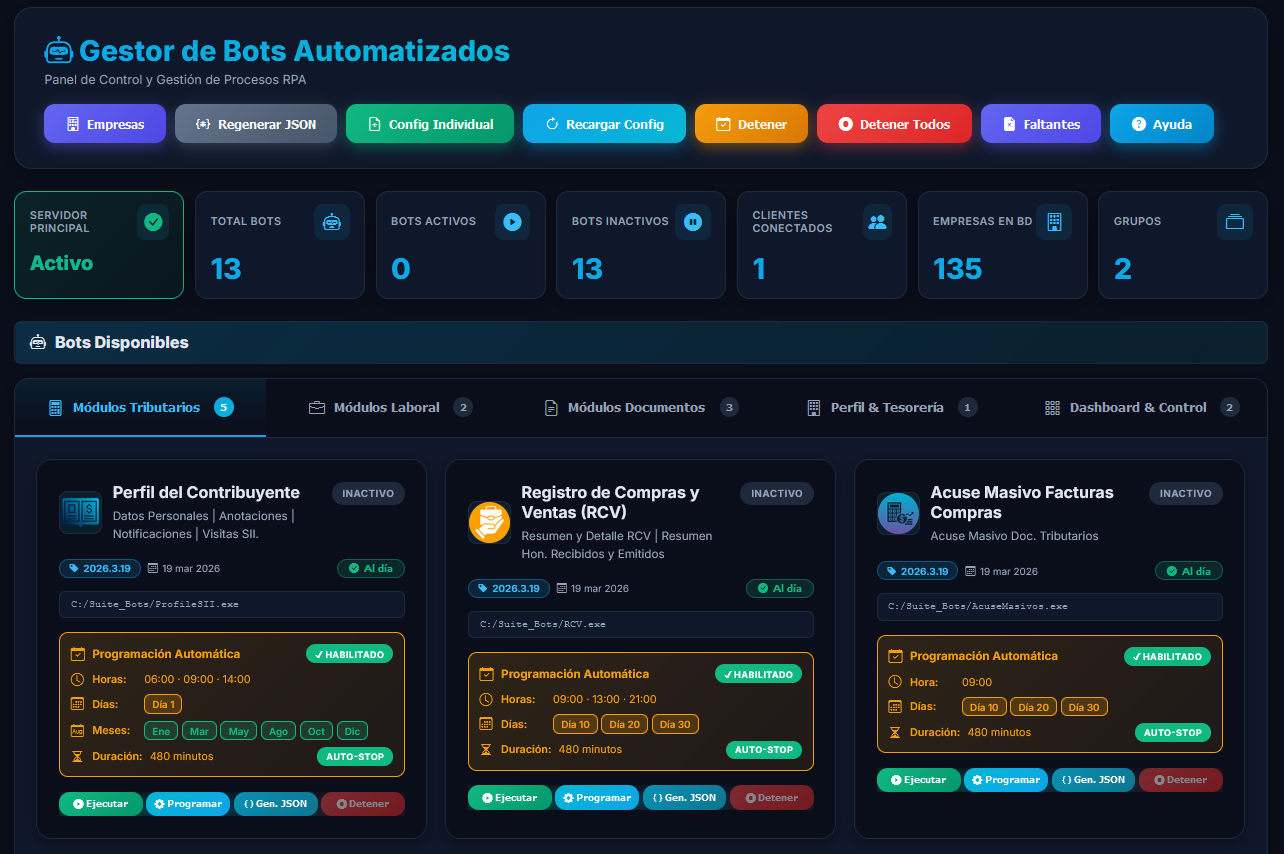1284x854 pixels.
Task: Open the Dashboard & Control tab
Action: (1142, 407)
